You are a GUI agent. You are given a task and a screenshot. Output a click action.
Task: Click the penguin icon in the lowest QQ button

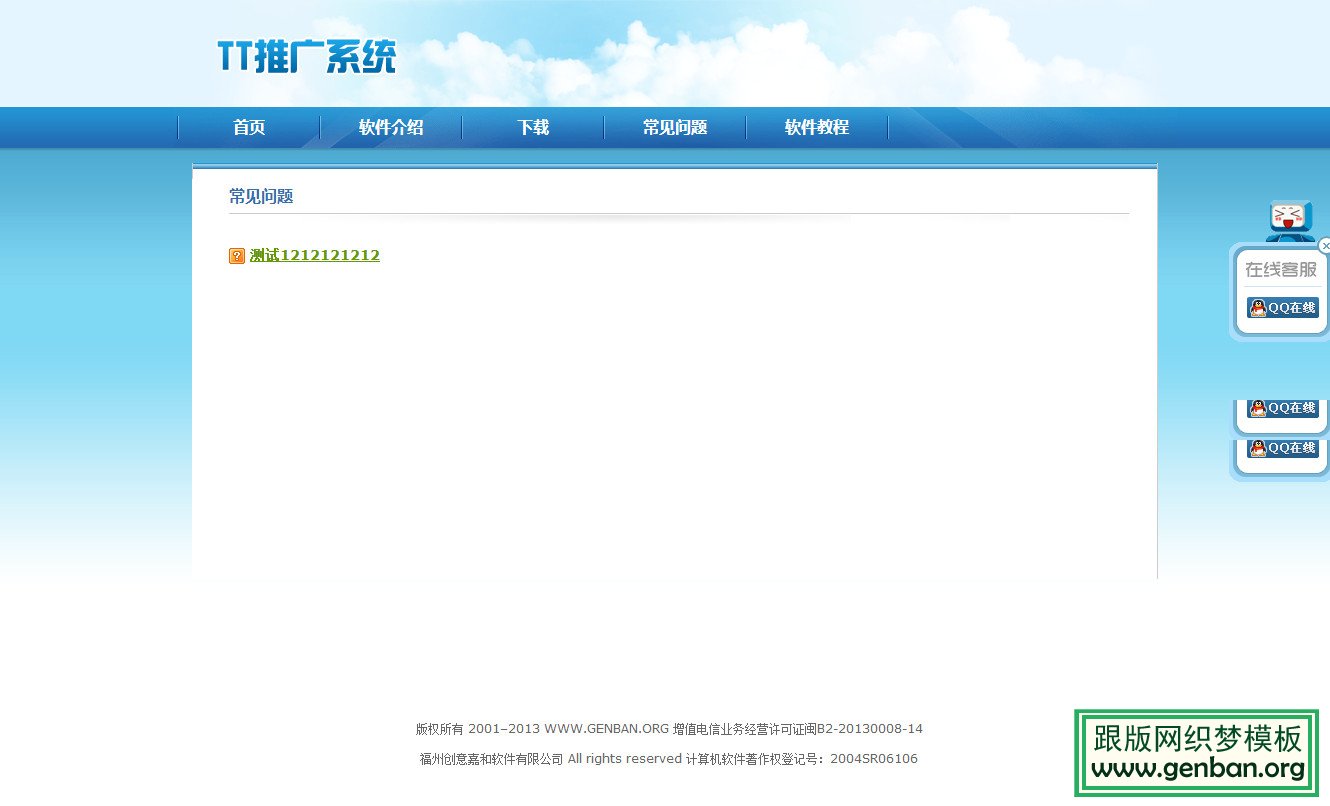[1256, 448]
